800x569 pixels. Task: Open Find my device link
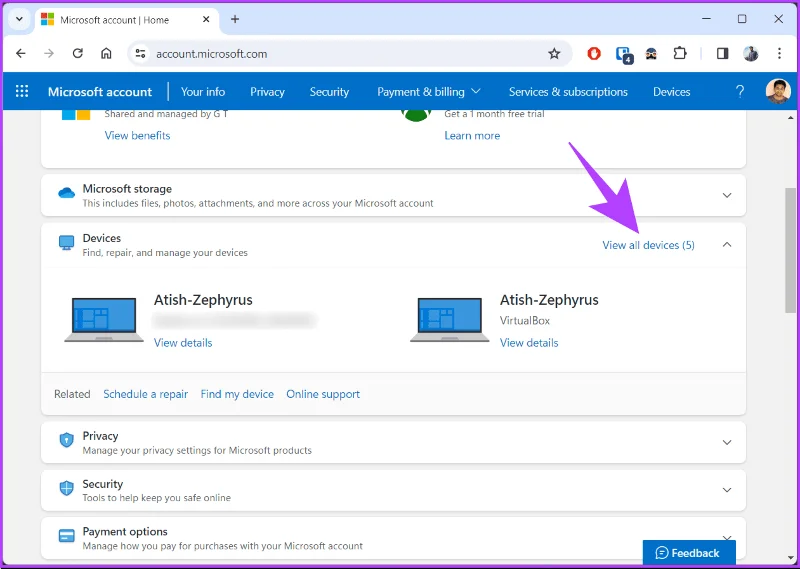[x=237, y=394]
